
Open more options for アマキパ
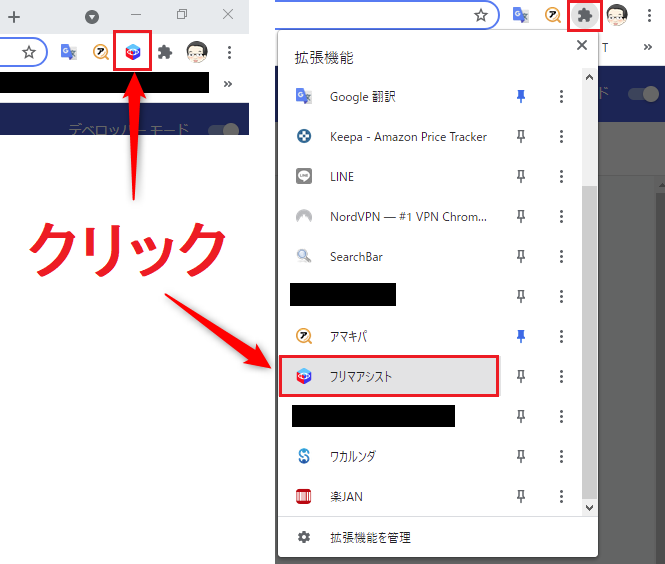point(561,336)
